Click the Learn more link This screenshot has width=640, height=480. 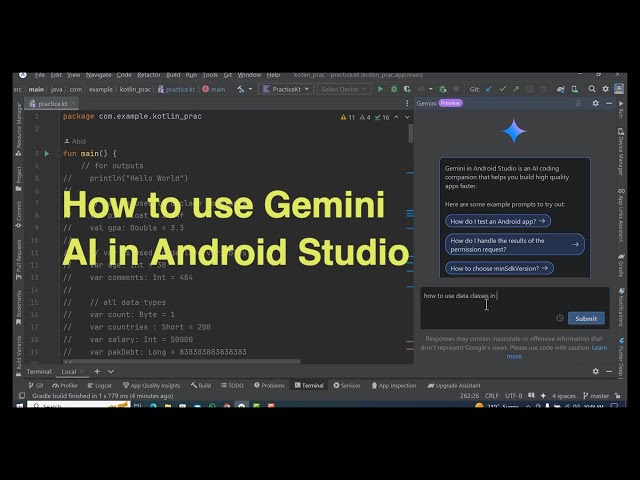(557, 352)
